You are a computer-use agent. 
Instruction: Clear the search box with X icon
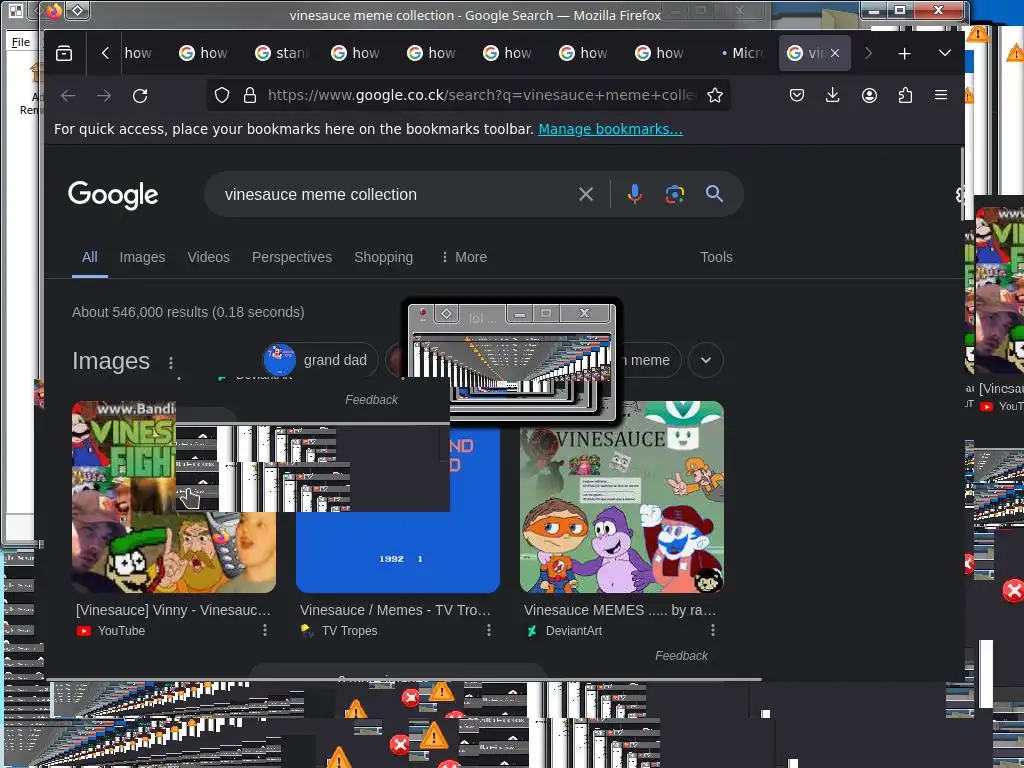[x=586, y=194]
